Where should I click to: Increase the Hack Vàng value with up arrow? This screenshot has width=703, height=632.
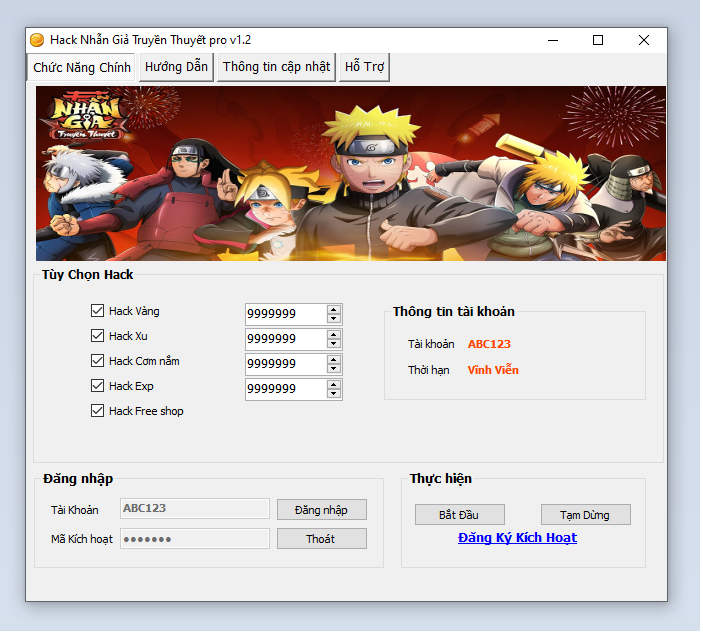(x=334, y=309)
